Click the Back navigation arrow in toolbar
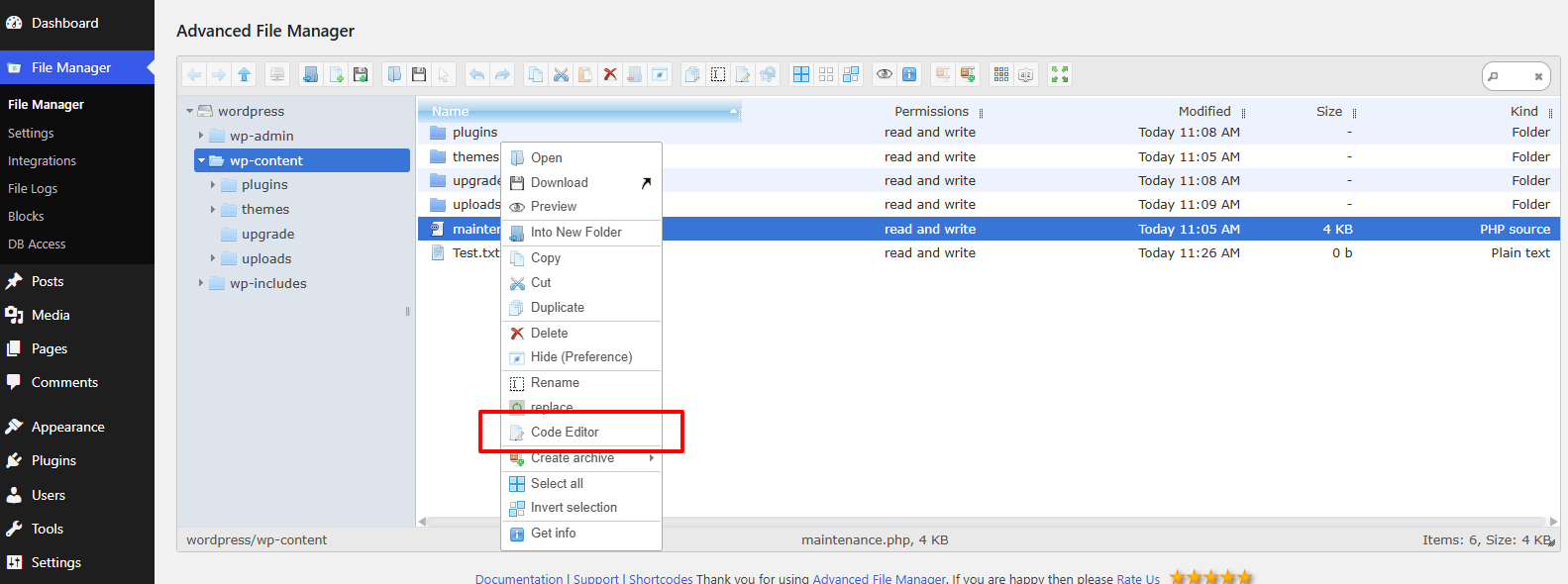 194,74
